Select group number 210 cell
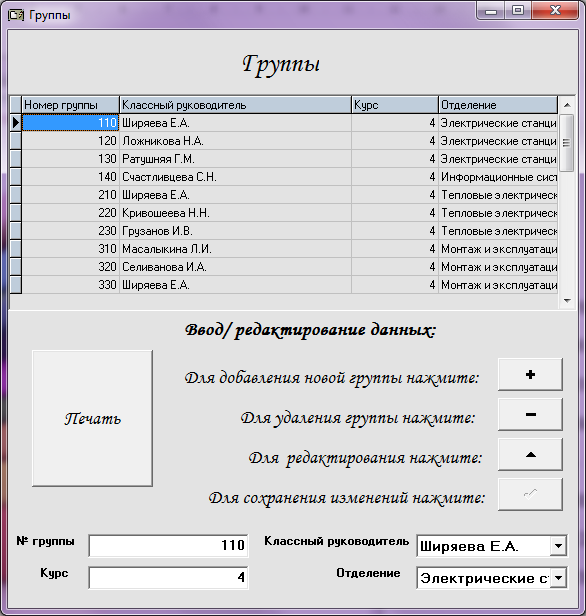This screenshot has width=586, height=616. click(70, 195)
